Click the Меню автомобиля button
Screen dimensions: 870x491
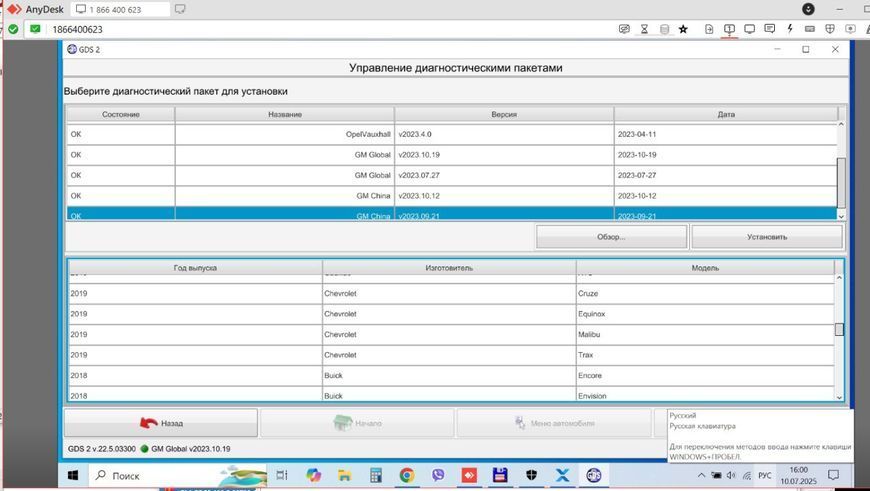coord(554,423)
